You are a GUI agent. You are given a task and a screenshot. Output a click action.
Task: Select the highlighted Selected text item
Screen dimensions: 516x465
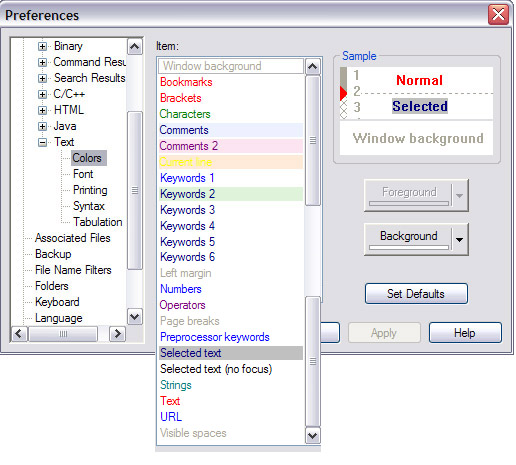pos(231,353)
